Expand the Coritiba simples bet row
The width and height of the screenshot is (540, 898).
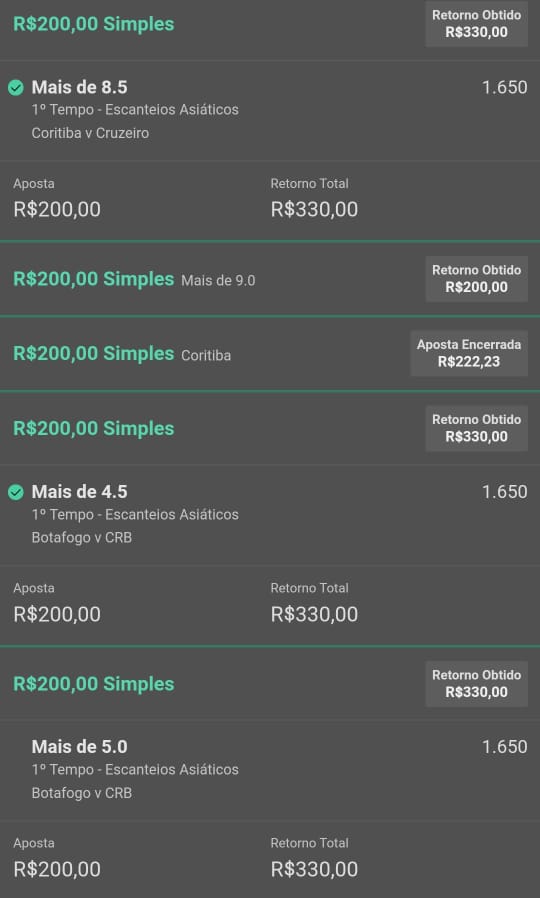click(x=270, y=354)
